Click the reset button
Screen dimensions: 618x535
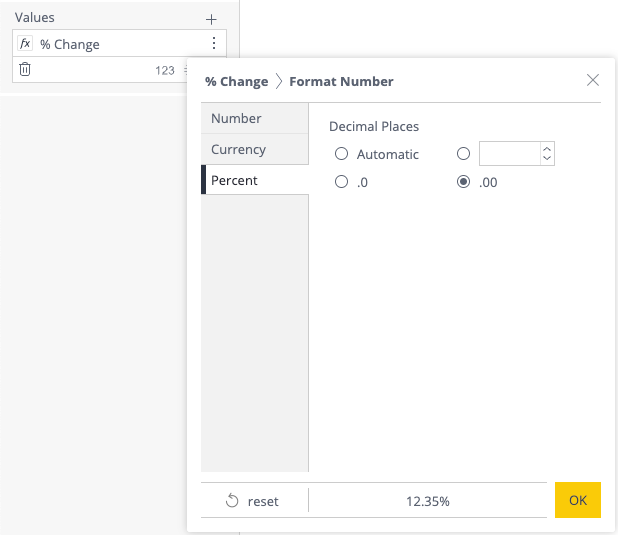pos(253,501)
